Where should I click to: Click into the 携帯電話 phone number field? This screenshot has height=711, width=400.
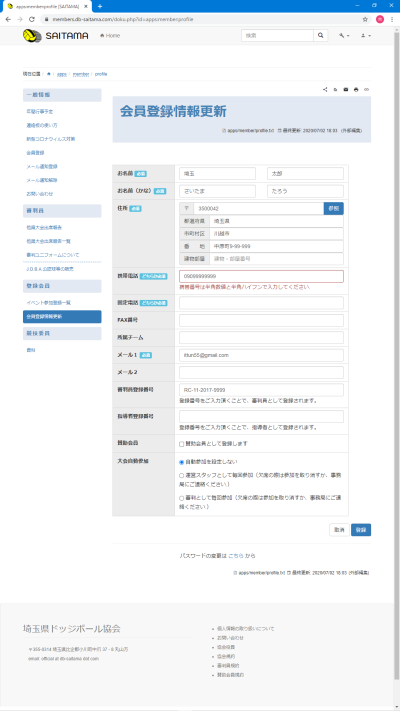(x=261, y=277)
